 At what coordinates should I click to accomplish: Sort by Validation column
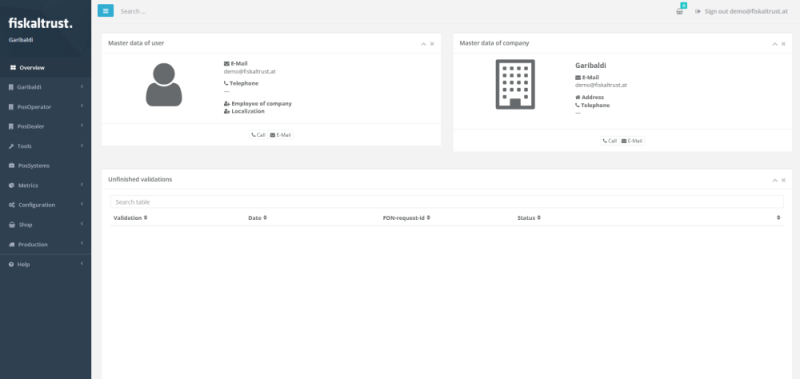pos(130,218)
